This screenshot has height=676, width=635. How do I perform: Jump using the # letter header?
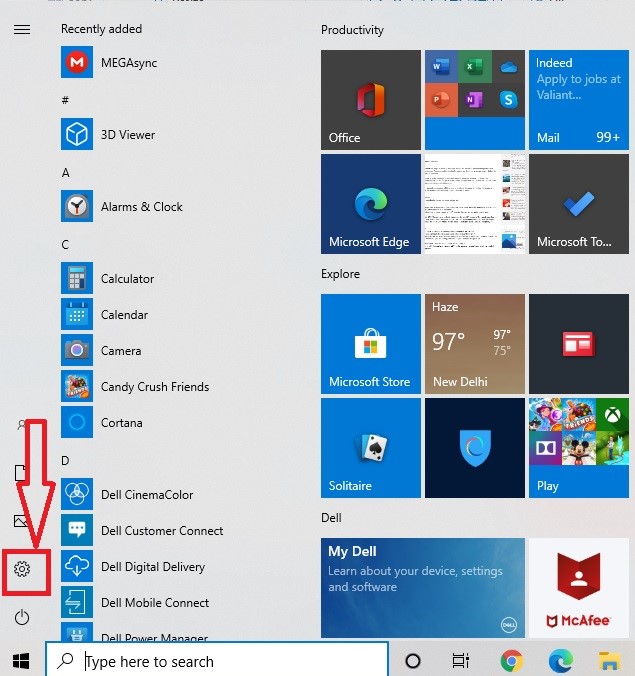(65, 100)
